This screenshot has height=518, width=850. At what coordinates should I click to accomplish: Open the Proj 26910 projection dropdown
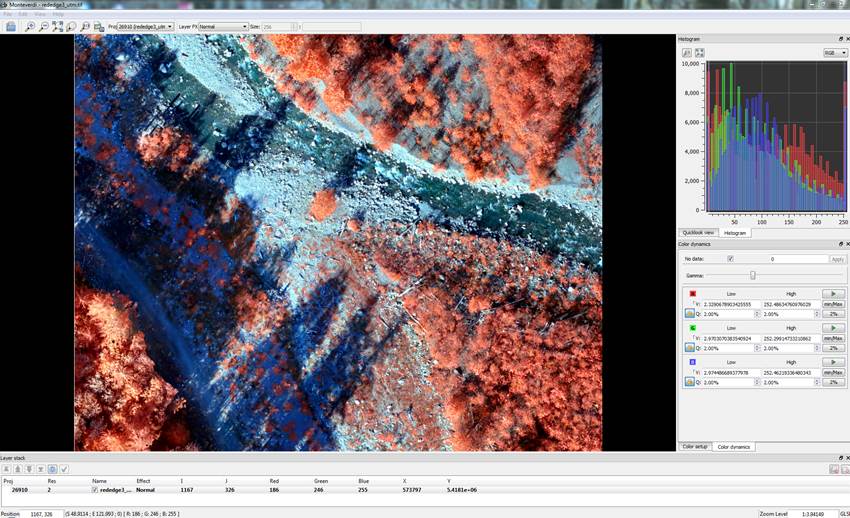pyautogui.click(x=145, y=27)
